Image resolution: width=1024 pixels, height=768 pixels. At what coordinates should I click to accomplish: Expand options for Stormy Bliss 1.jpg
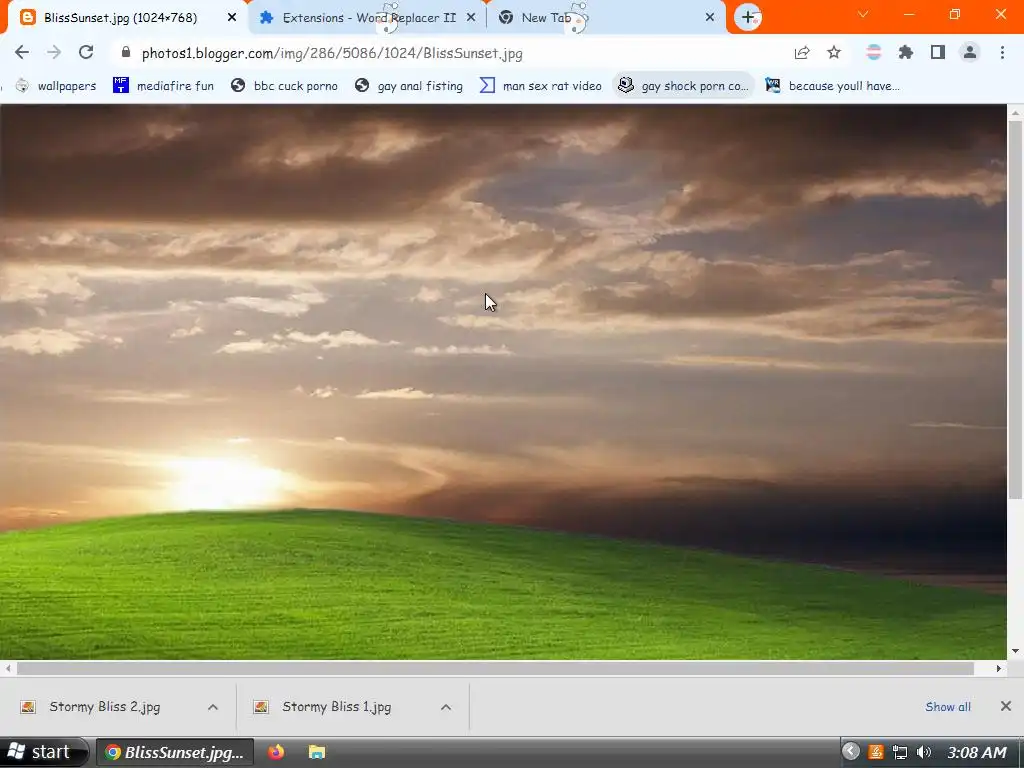pos(446,707)
